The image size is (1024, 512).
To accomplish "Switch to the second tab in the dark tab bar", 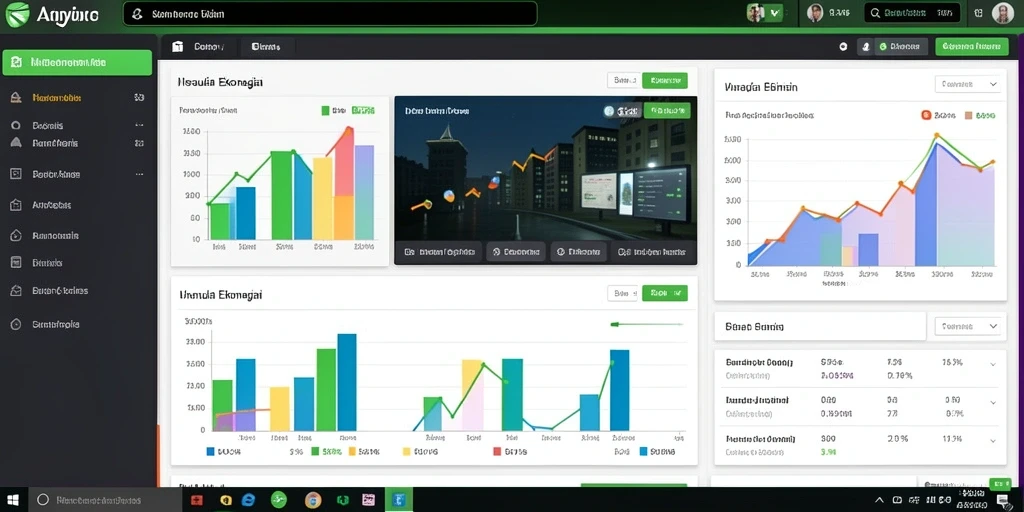I will 266,46.
